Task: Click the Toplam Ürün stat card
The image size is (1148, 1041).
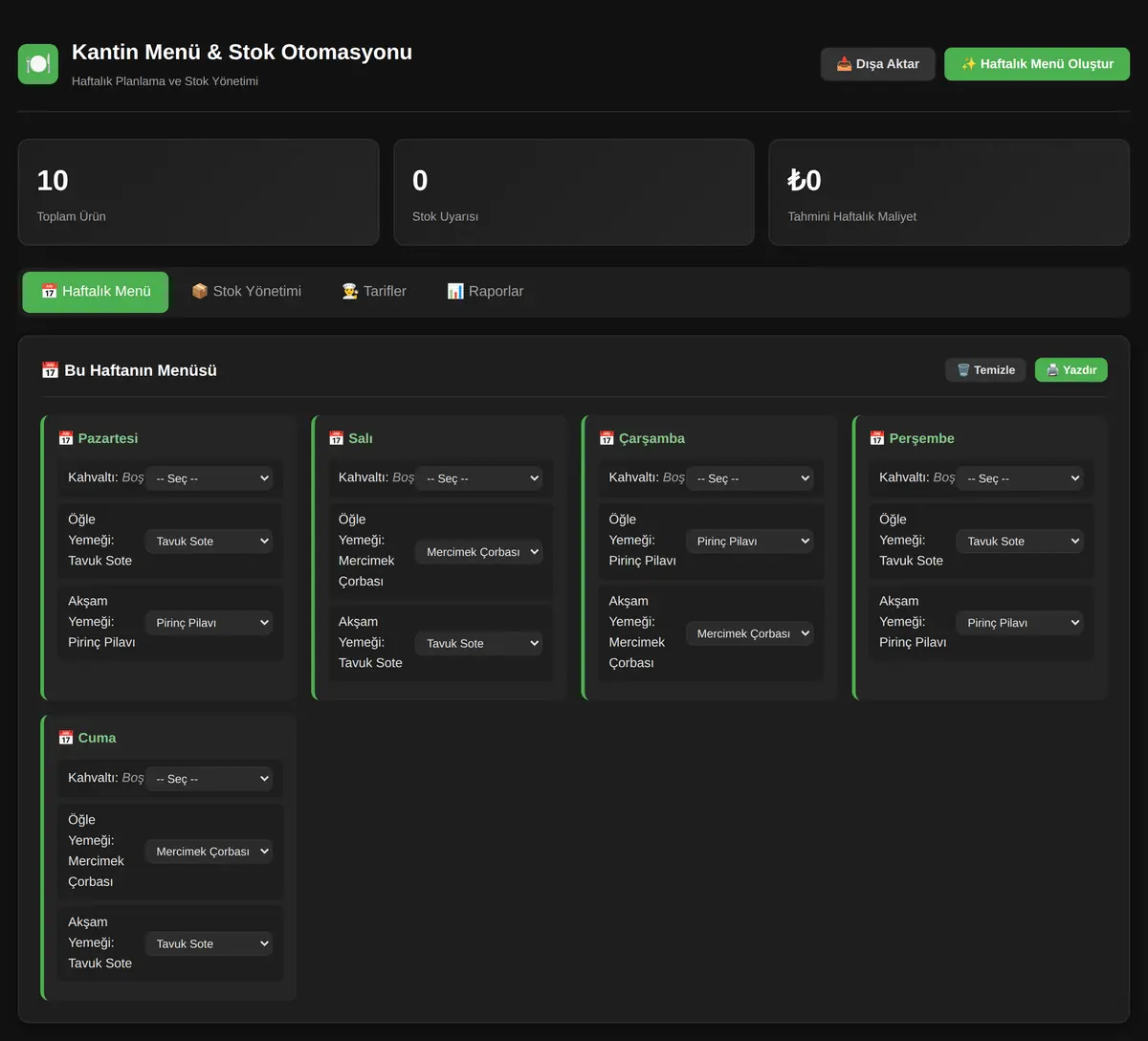Action: coord(199,192)
